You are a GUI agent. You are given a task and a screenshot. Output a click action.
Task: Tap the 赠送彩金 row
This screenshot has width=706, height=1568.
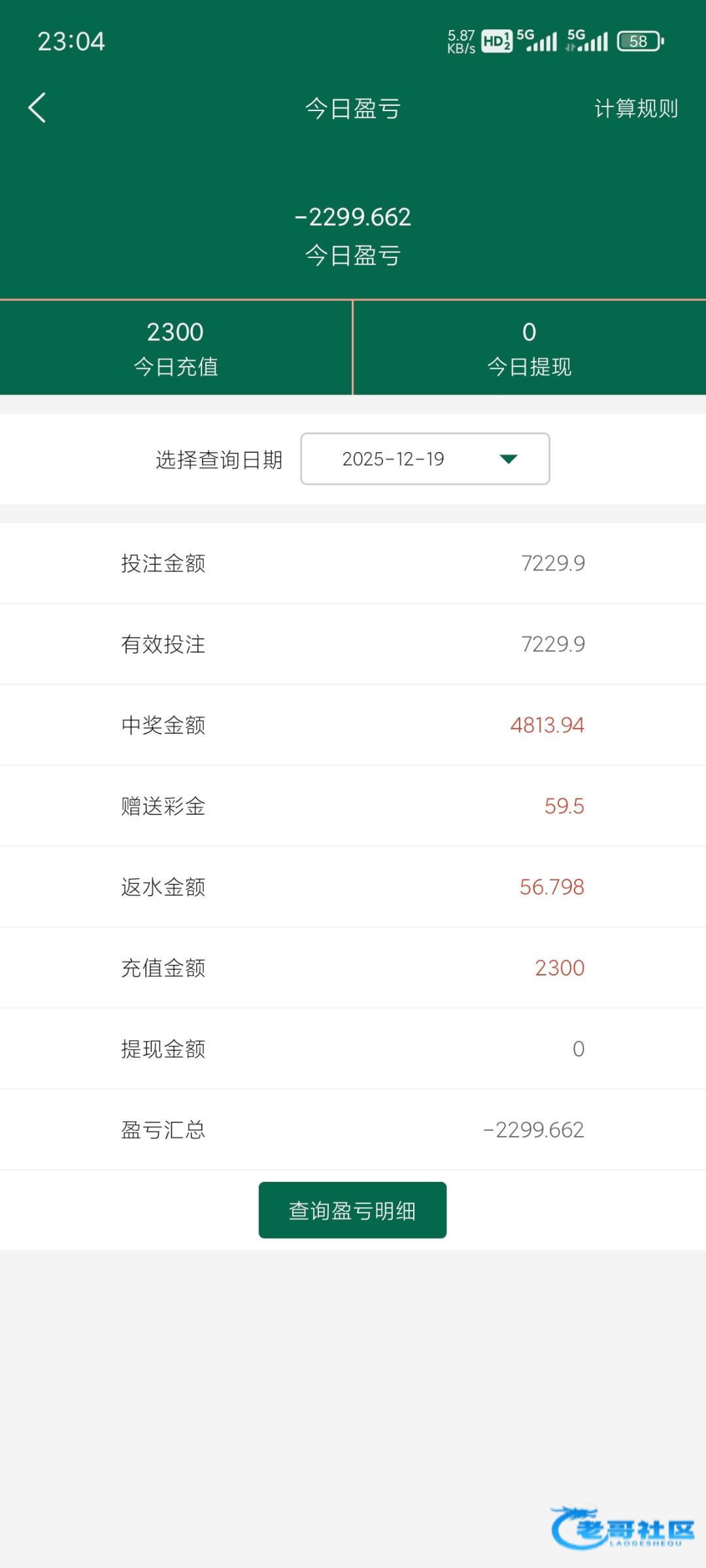pos(353,806)
